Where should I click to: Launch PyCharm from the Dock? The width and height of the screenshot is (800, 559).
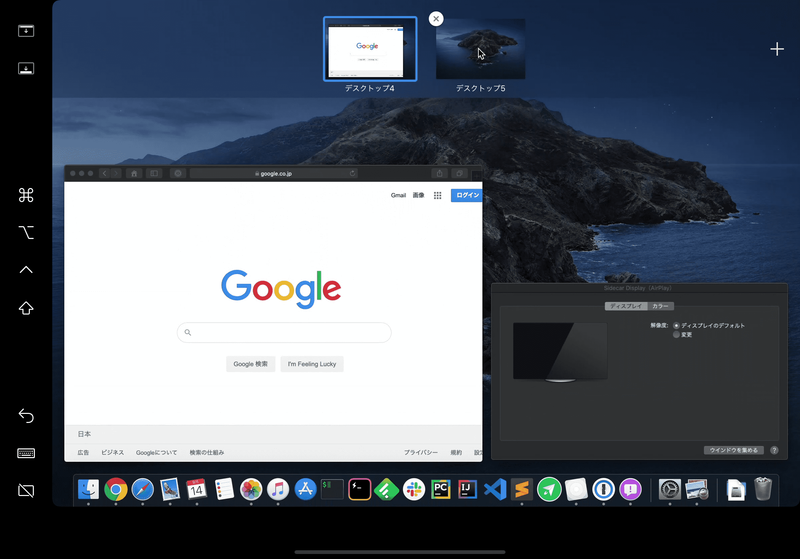pos(441,490)
